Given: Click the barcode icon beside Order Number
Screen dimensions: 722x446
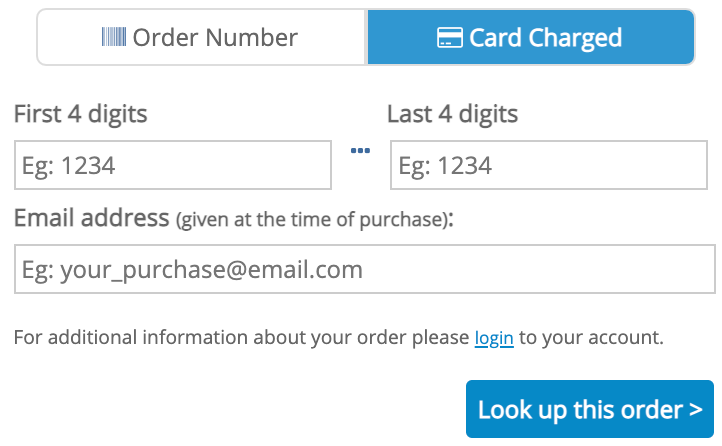Looking at the screenshot, I should (114, 37).
